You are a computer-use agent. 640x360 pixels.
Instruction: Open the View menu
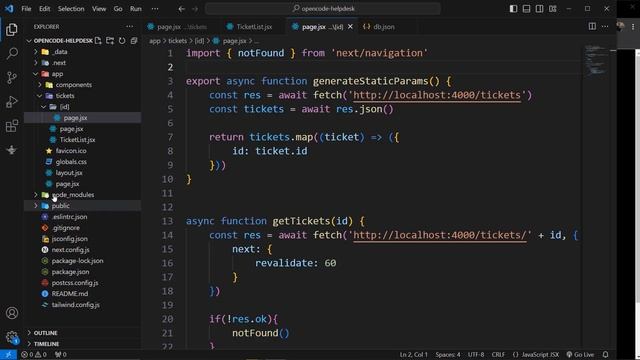[x=99, y=9]
